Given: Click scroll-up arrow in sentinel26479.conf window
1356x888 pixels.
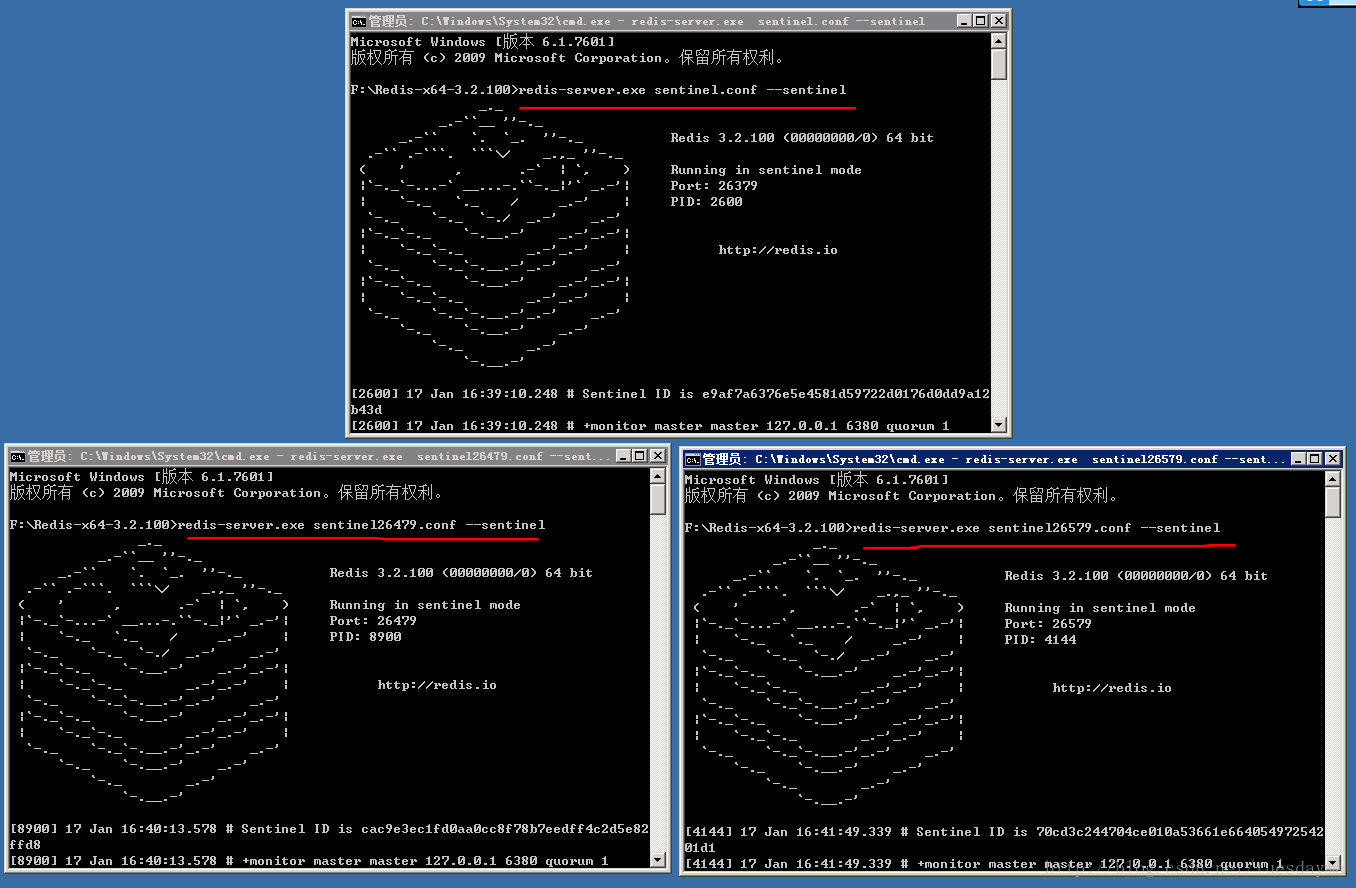Looking at the screenshot, I should (x=657, y=476).
